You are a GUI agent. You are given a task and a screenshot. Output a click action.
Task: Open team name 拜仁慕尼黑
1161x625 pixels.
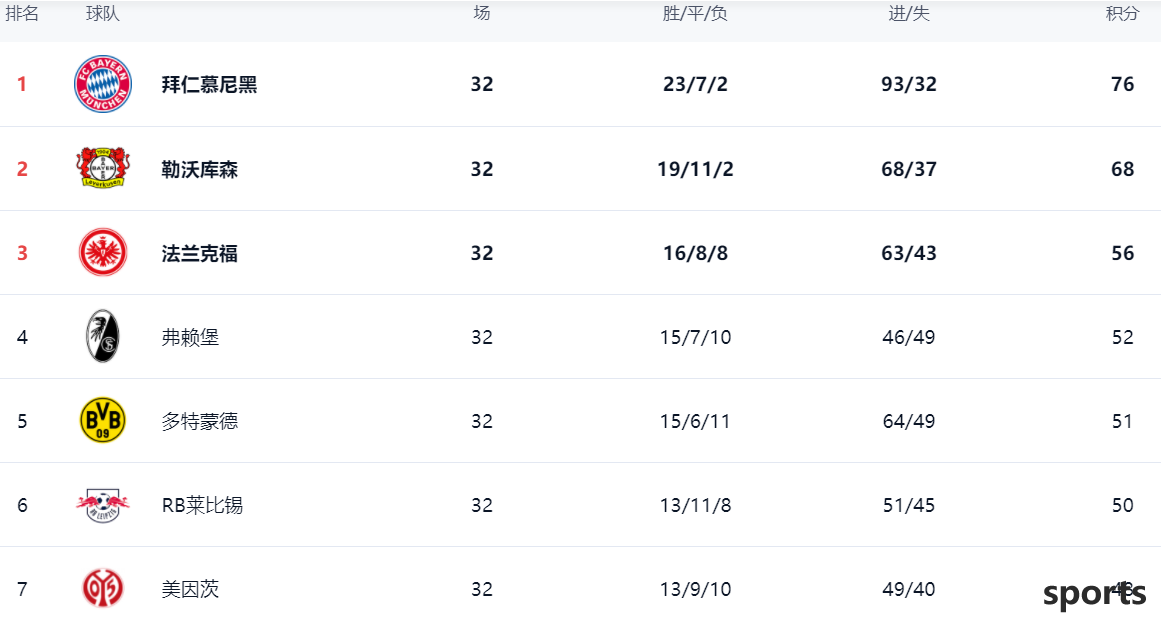click(210, 84)
